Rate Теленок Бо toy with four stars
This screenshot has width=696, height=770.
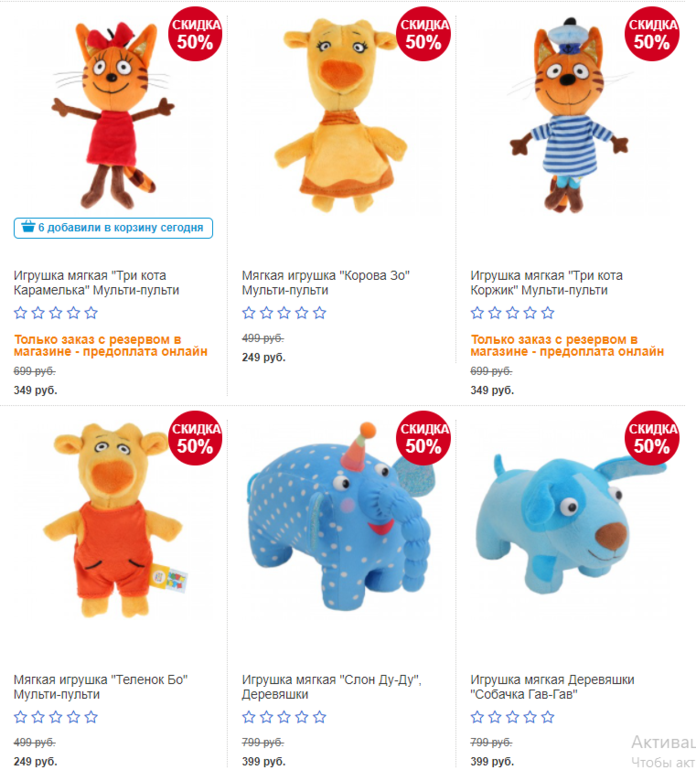74,717
